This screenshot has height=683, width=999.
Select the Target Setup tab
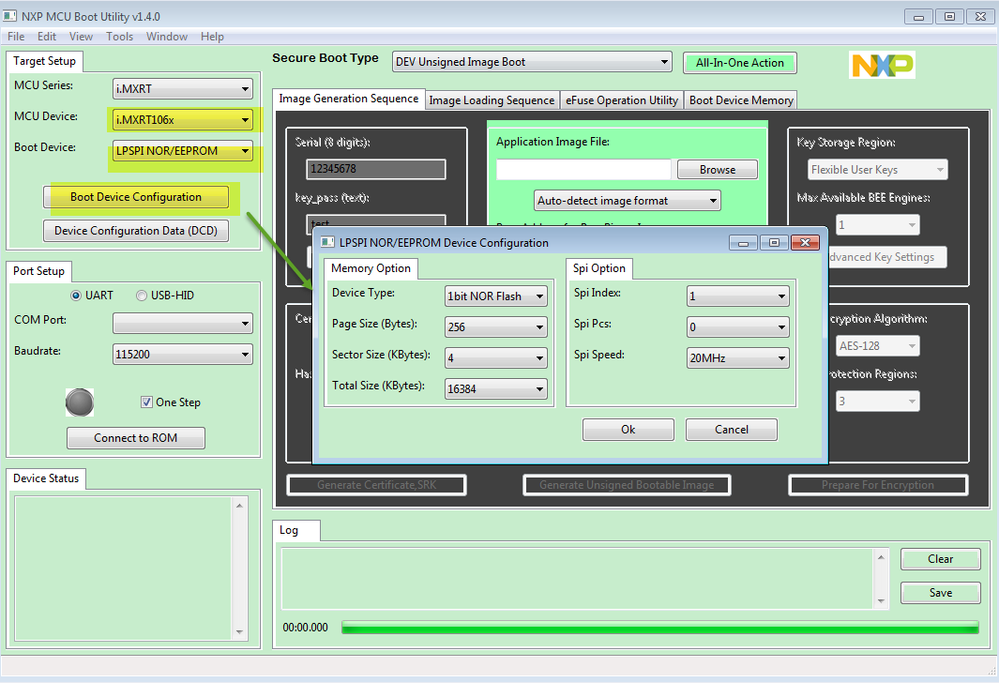pyautogui.click(x=45, y=61)
